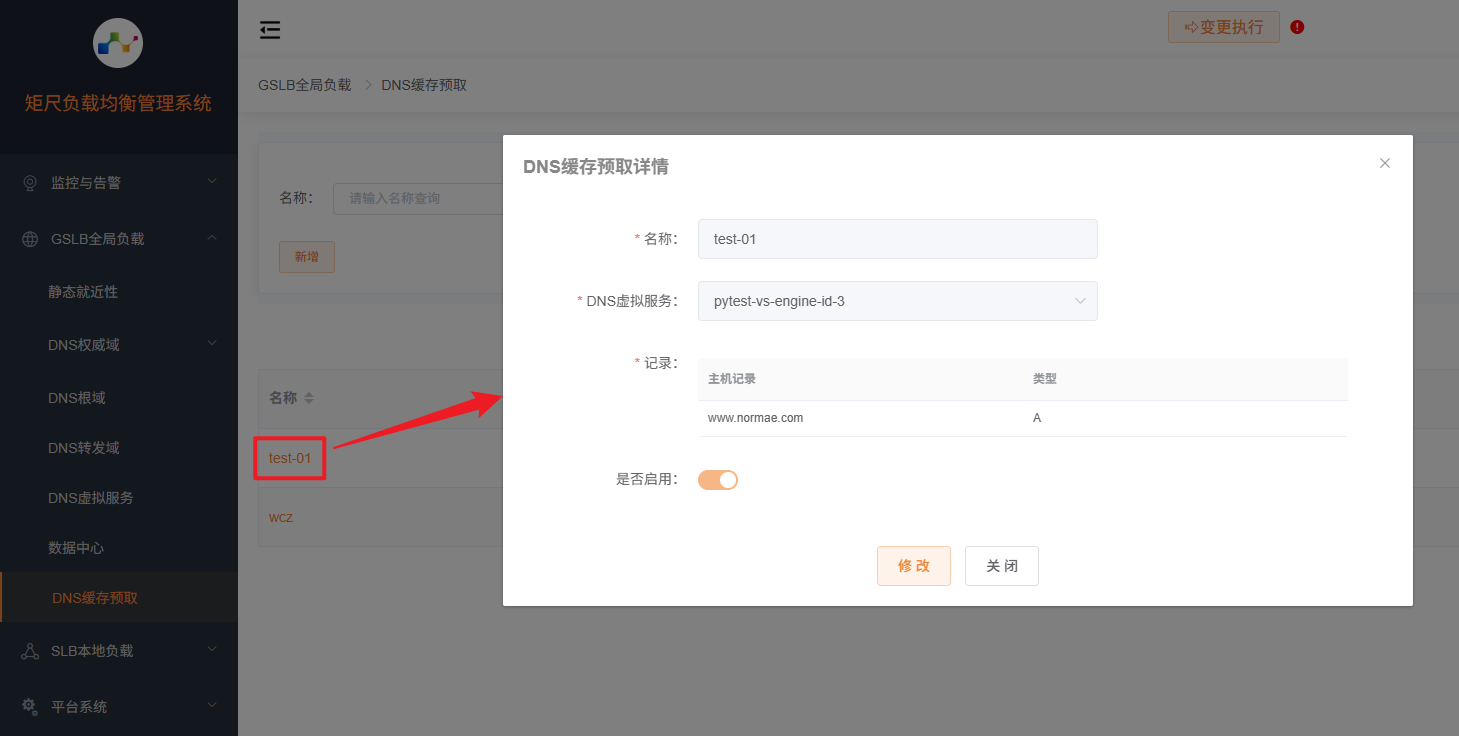This screenshot has width=1459, height=736.
Task: Click the node icon beside SLB本地负载
Action: click(x=29, y=650)
